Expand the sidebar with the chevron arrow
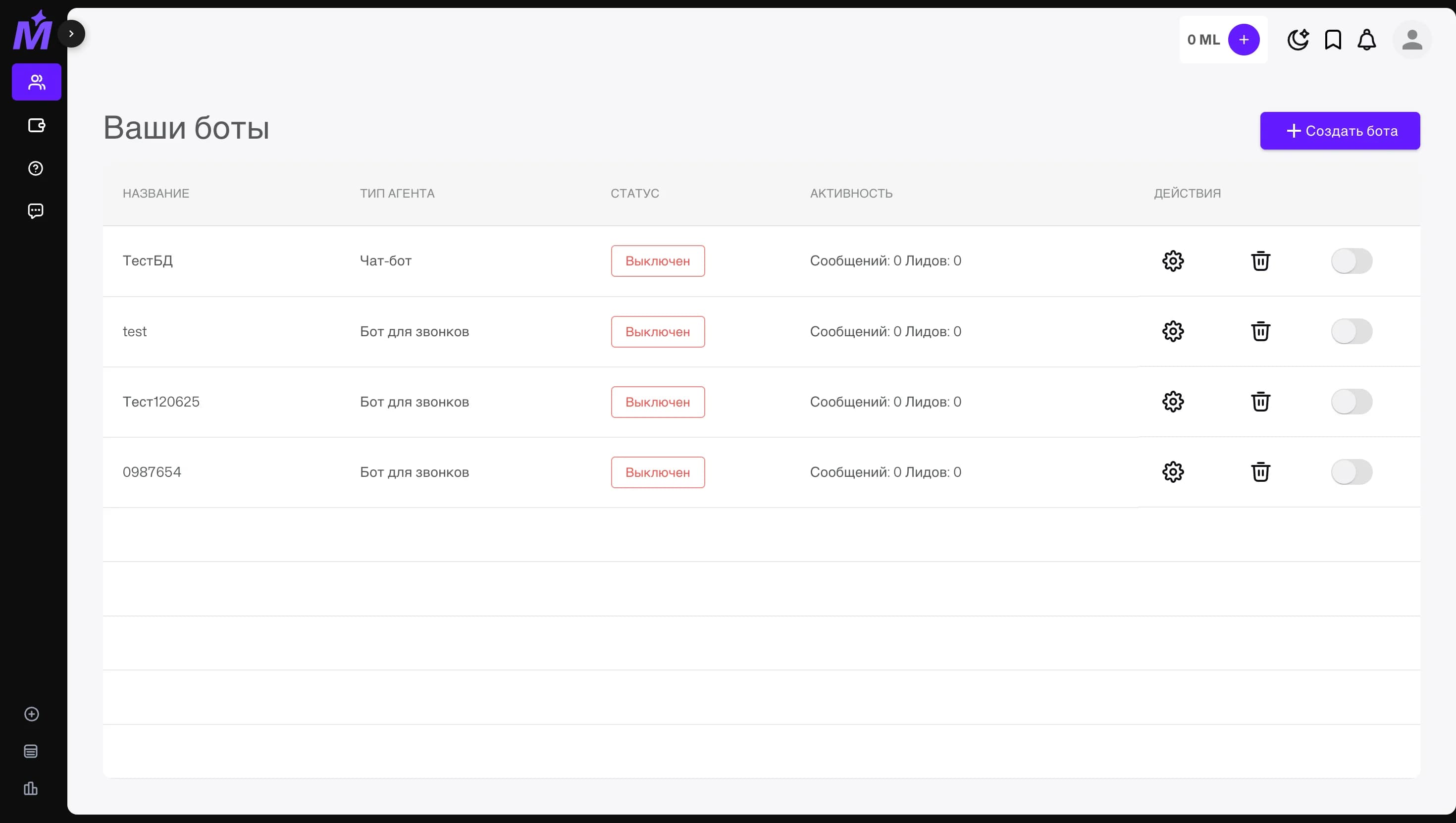The height and width of the screenshot is (823, 1456). [x=72, y=33]
